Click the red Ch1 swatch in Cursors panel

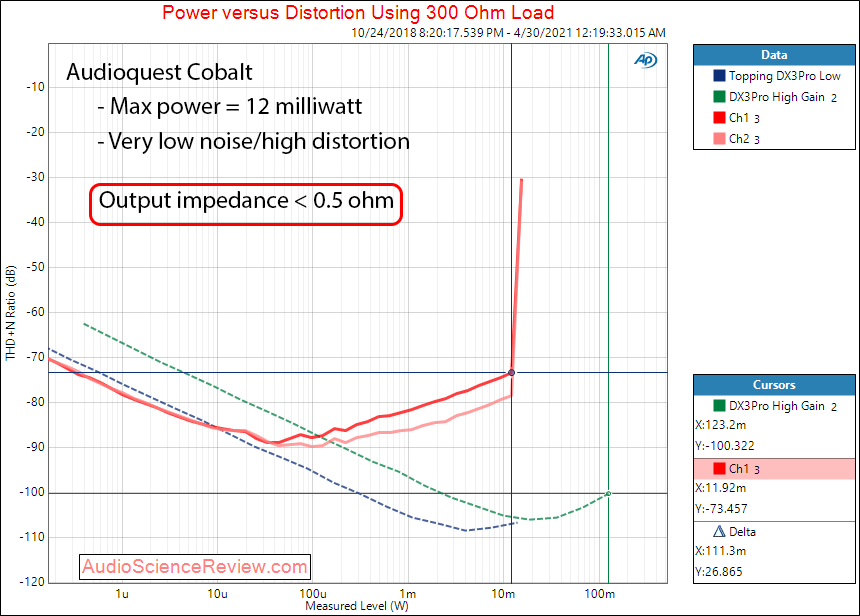[x=719, y=468]
